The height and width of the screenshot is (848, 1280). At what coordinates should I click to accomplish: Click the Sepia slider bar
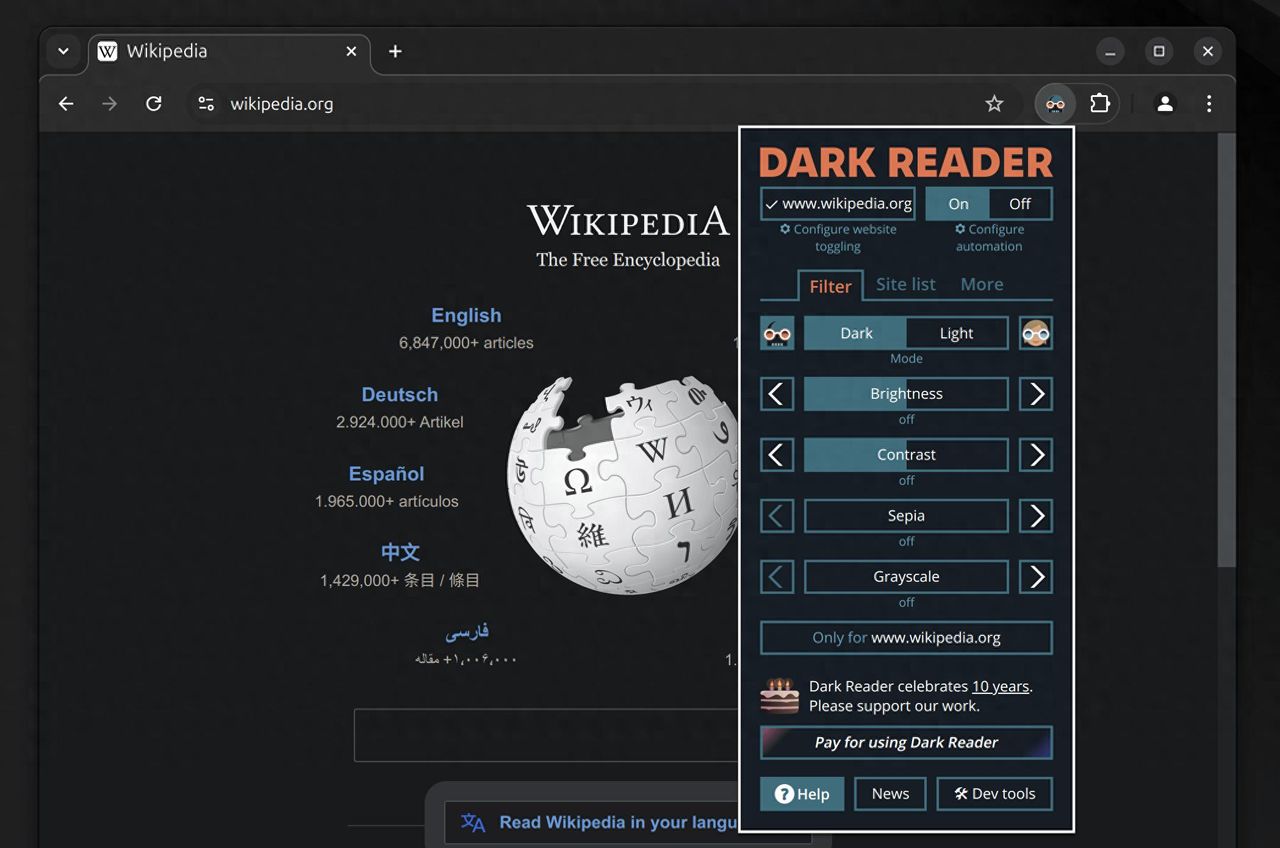(906, 516)
